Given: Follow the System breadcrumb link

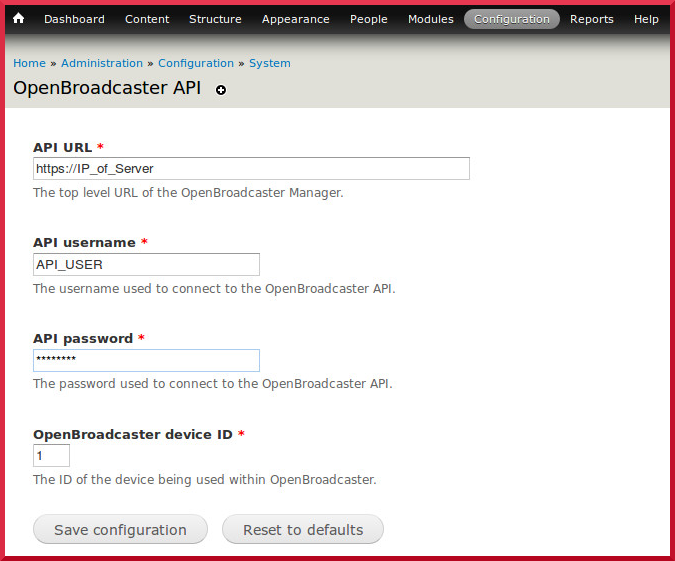Looking at the screenshot, I should click(269, 63).
